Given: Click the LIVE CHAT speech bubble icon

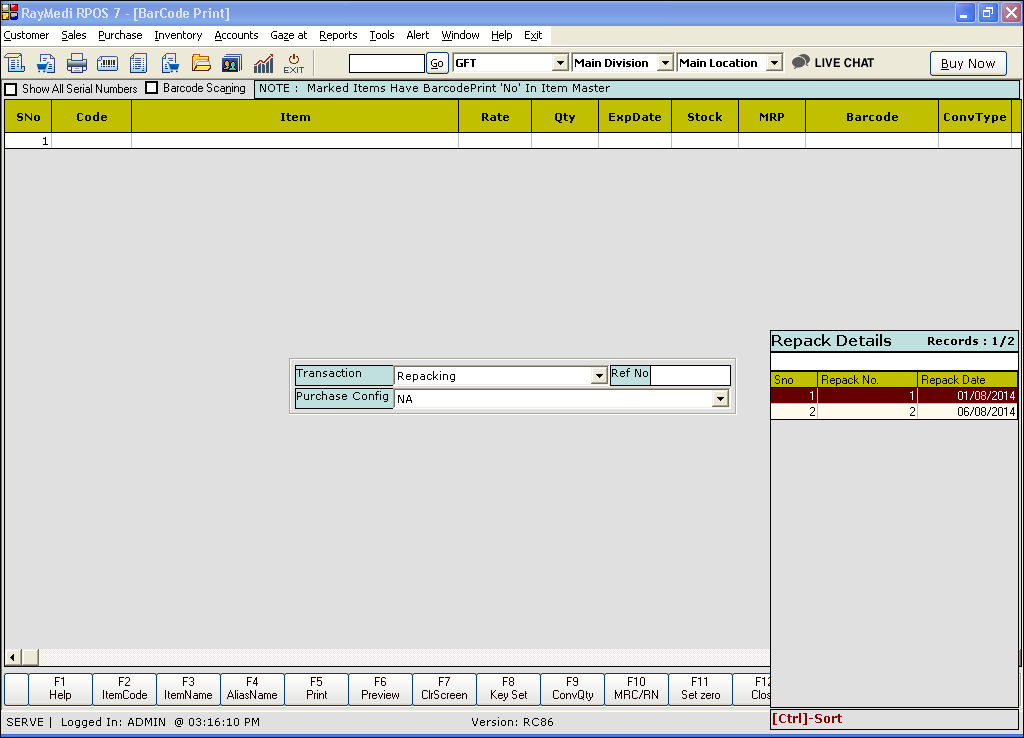Looking at the screenshot, I should 801,62.
